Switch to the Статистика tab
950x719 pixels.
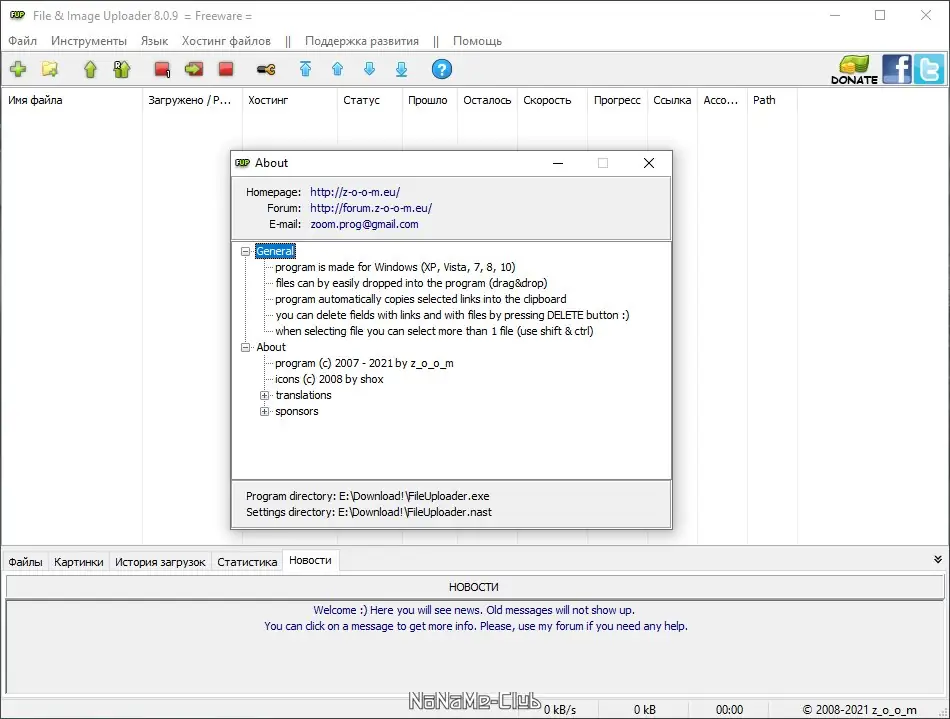[246, 561]
